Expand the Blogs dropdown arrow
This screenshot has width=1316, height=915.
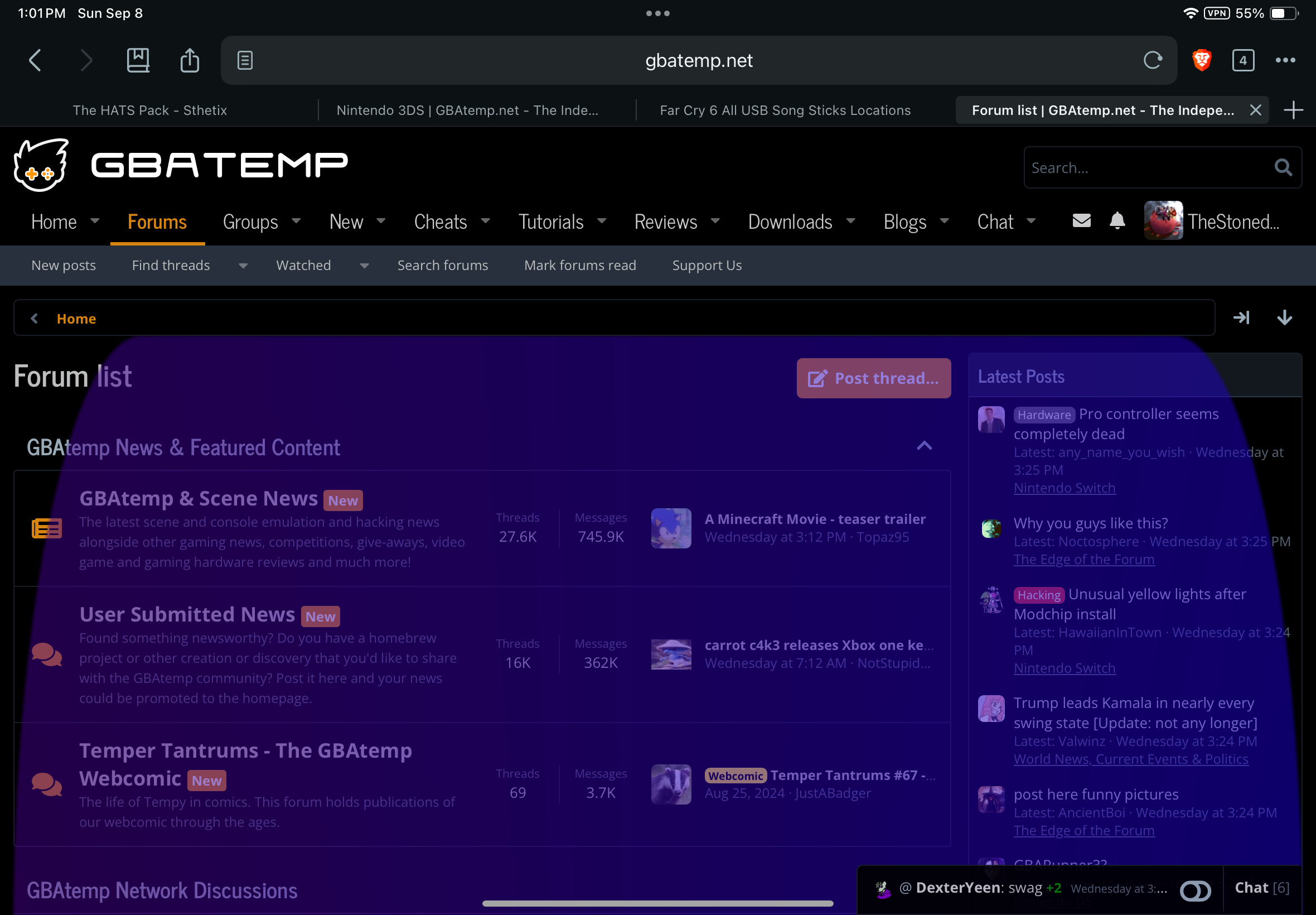click(x=945, y=221)
